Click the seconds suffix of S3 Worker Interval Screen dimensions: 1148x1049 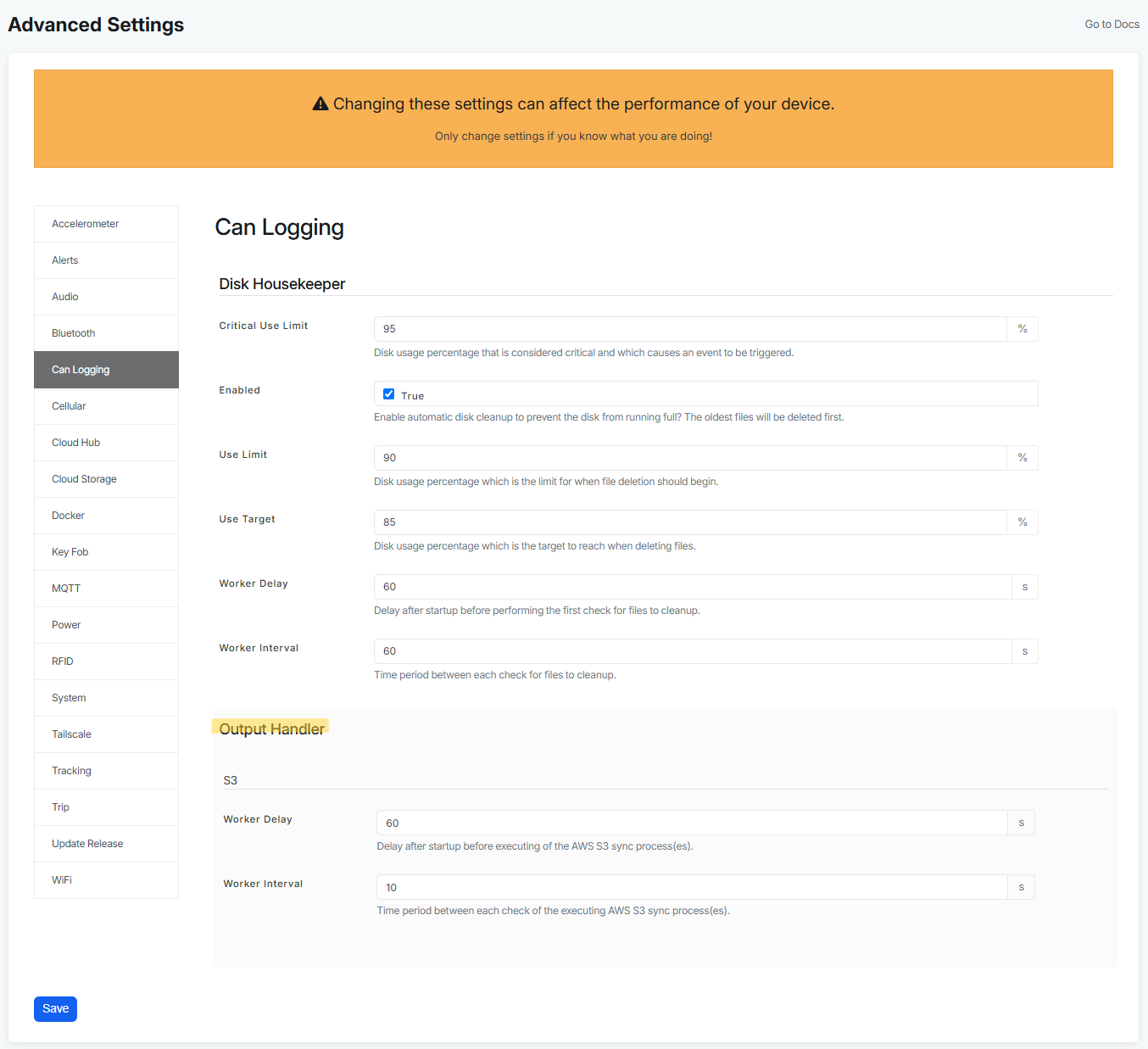1022,887
